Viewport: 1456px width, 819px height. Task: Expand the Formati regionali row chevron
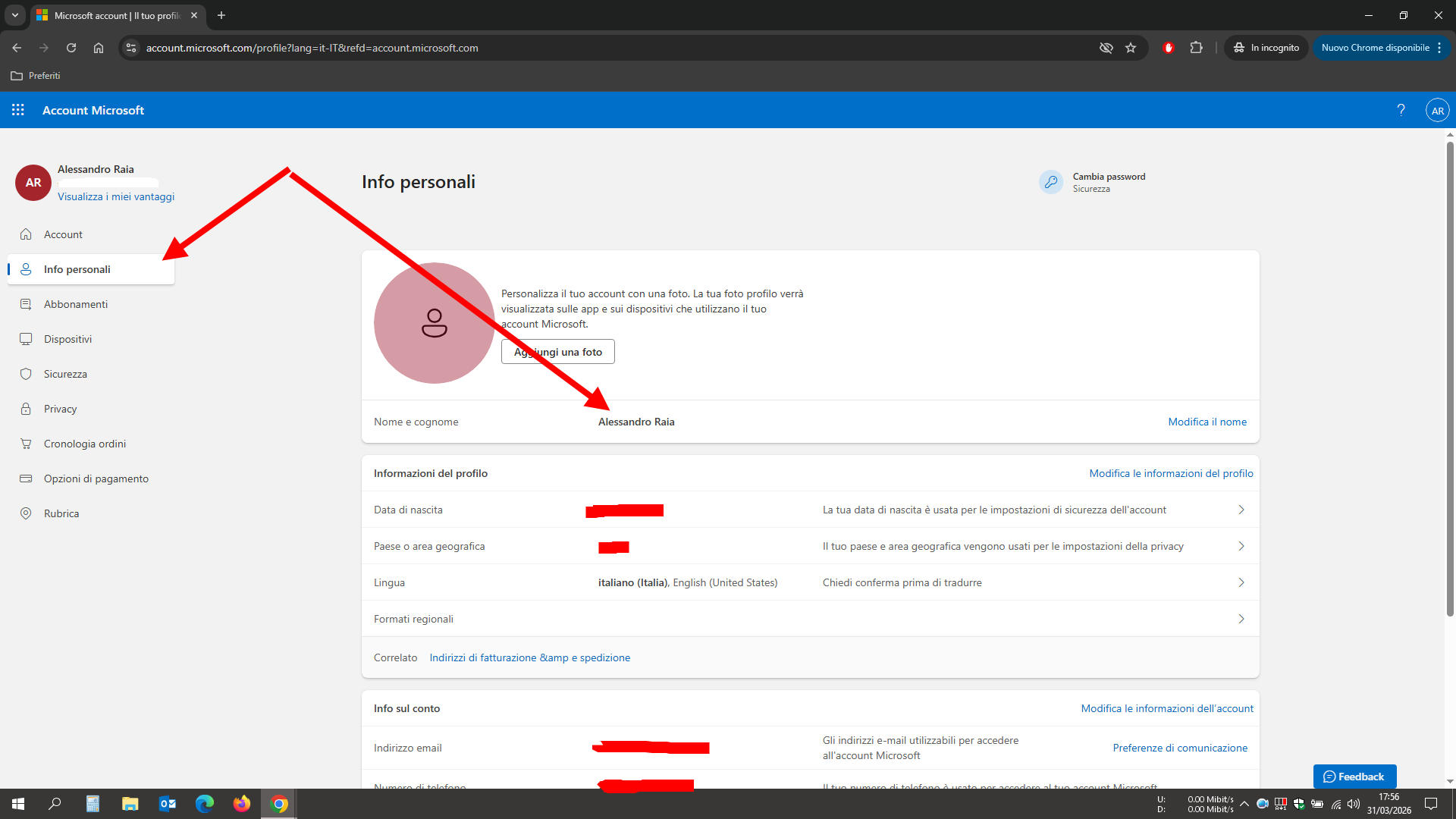point(1241,619)
